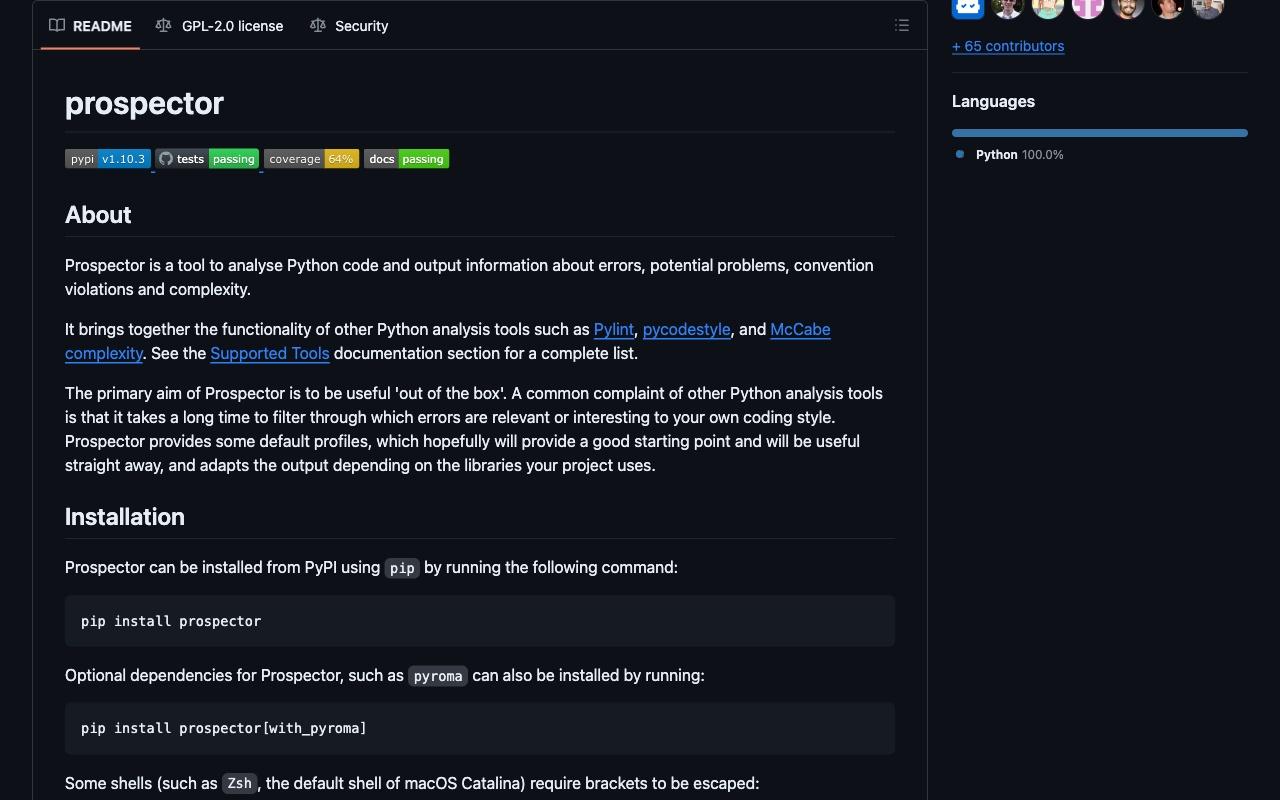Screen dimensions: 1280x800
Task: Open the pink identicon contributor avatar
Action: click(x=1088, y=7)
